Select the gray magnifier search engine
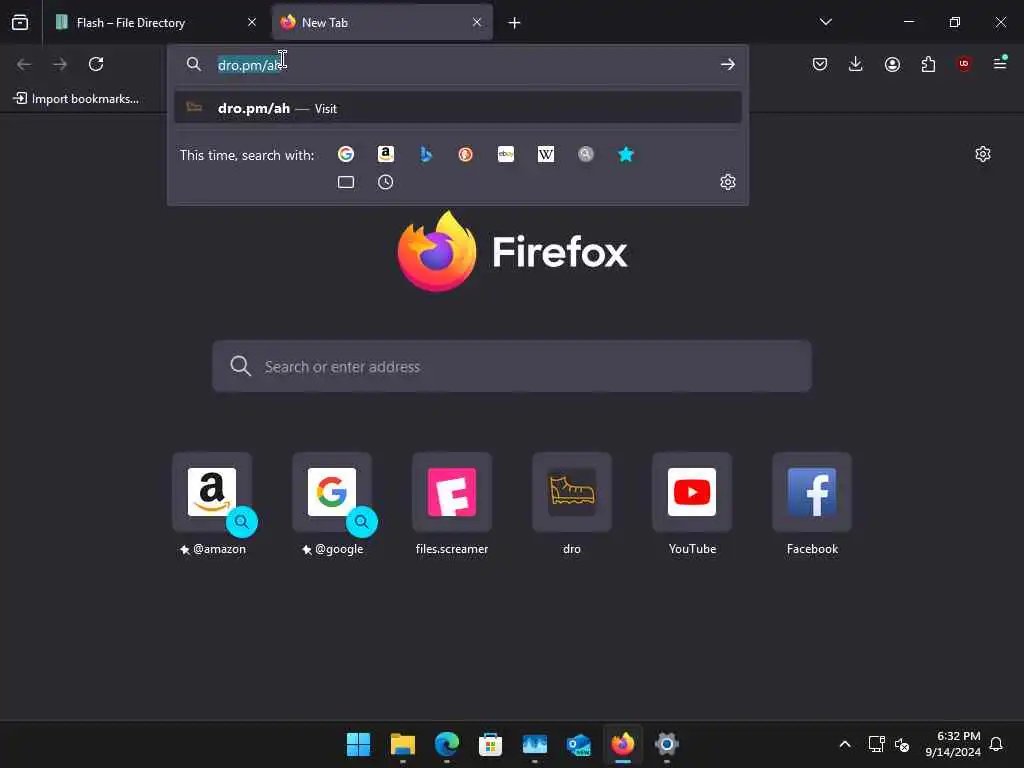The height and width of the screenshot is (768, 1024). click(x=586, y=154)
